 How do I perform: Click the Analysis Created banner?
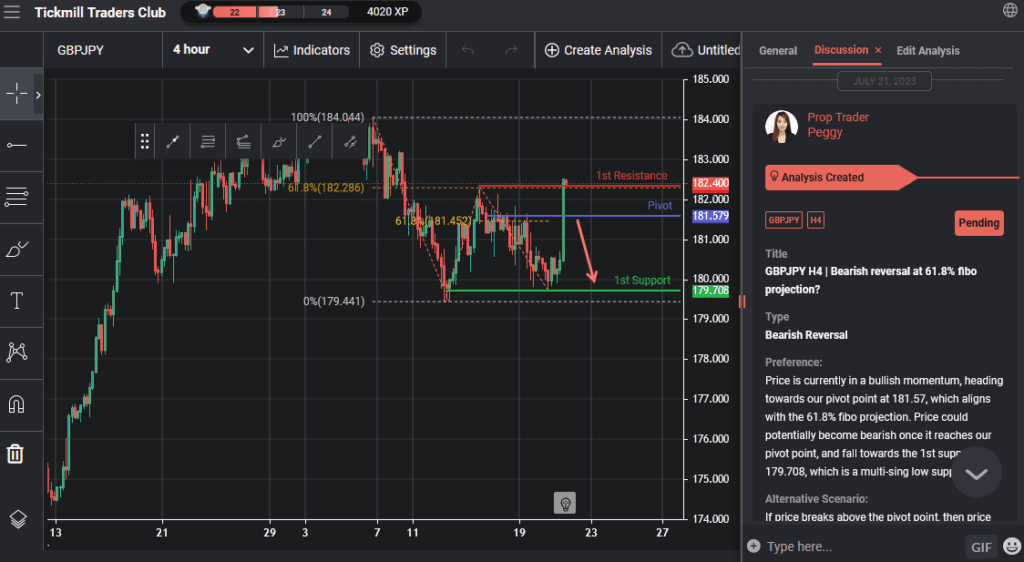tap(840, 177)
